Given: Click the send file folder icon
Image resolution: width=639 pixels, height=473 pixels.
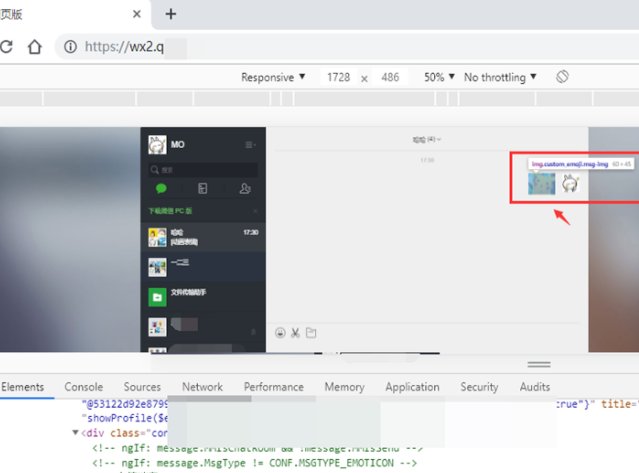Looking at the screenshot, I should [311, 333].
